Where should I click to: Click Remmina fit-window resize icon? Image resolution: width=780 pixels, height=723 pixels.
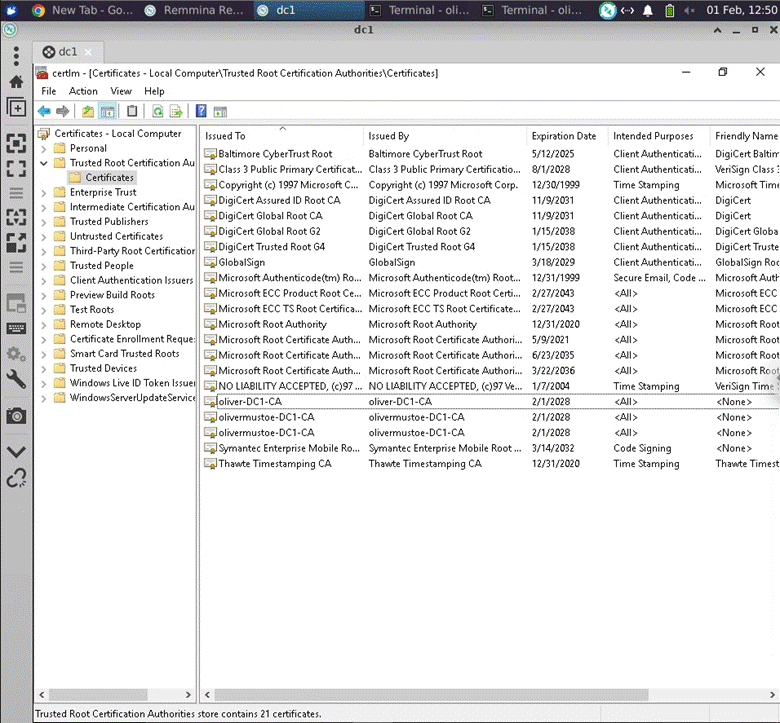point(16,143)
